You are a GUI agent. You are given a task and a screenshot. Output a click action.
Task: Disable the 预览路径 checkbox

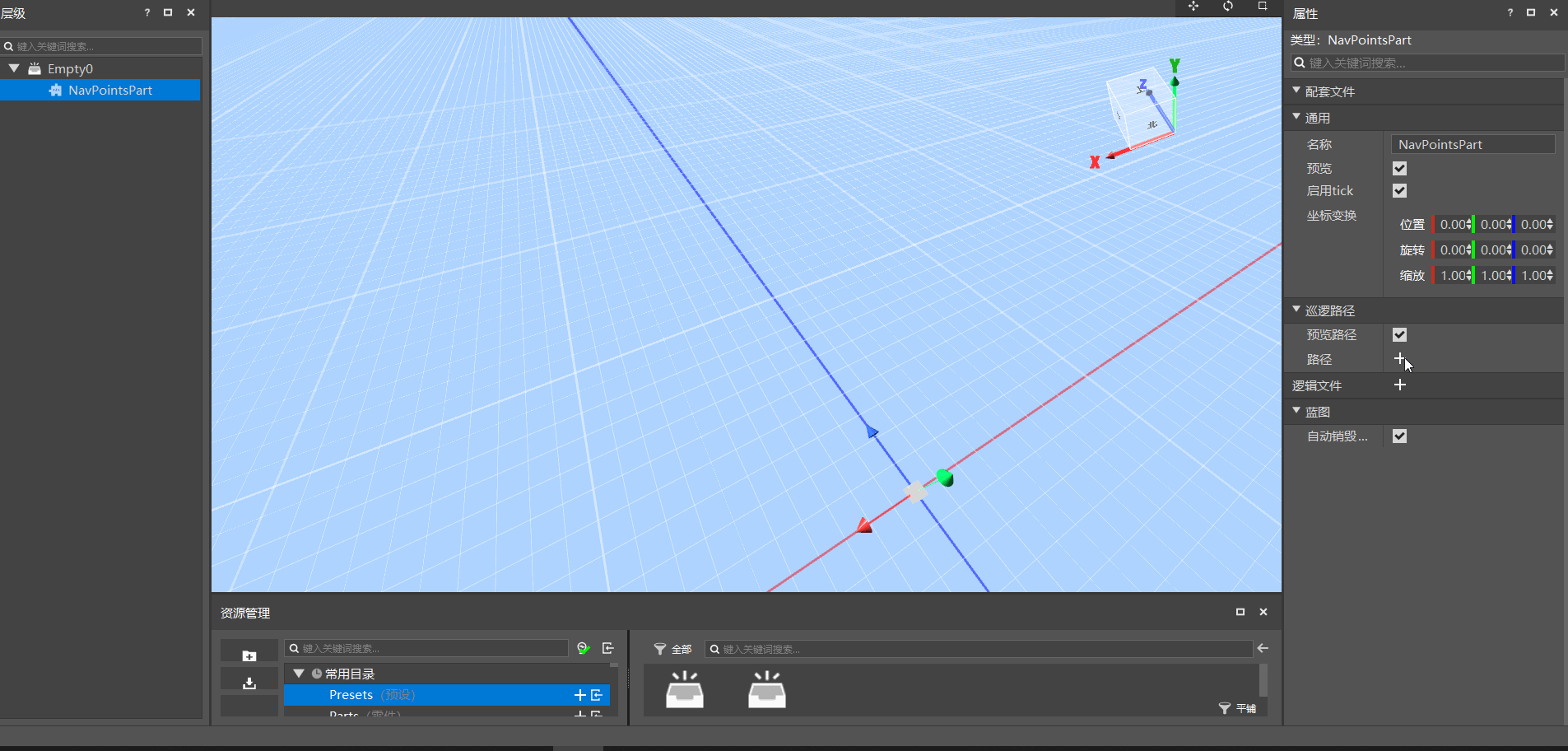point(1399,334)
